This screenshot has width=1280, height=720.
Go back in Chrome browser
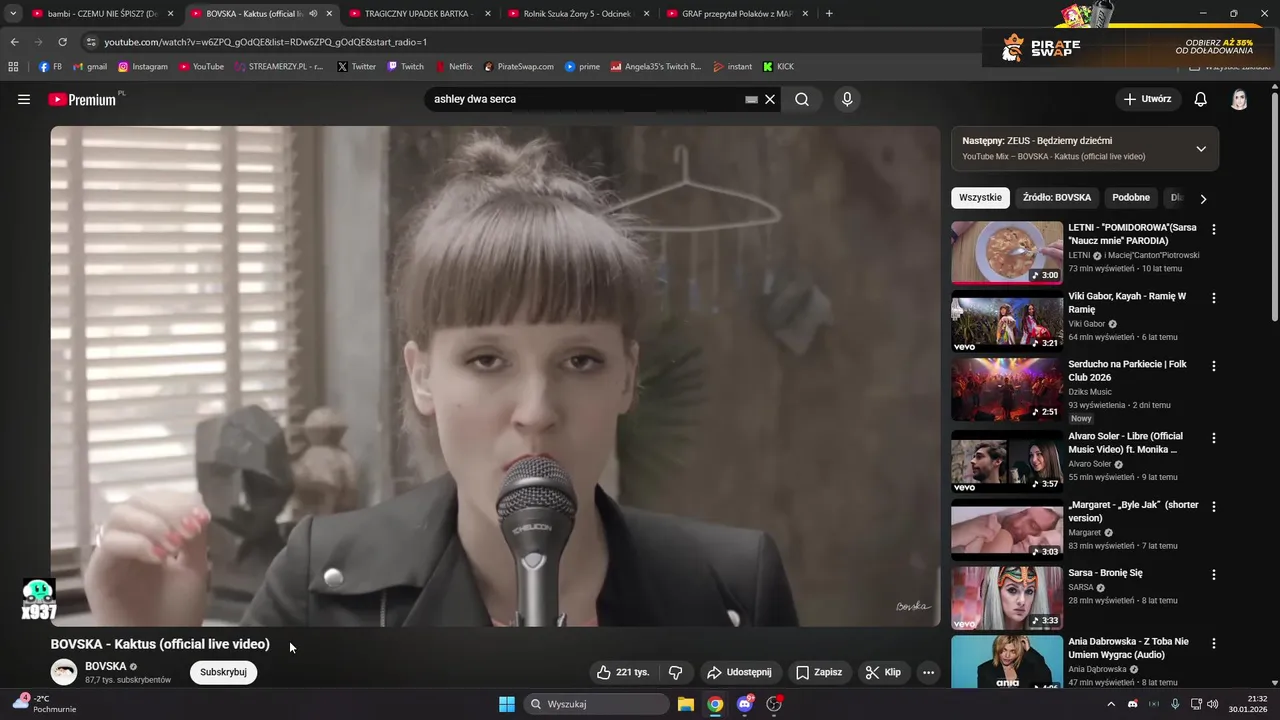[x=14, y=42]
